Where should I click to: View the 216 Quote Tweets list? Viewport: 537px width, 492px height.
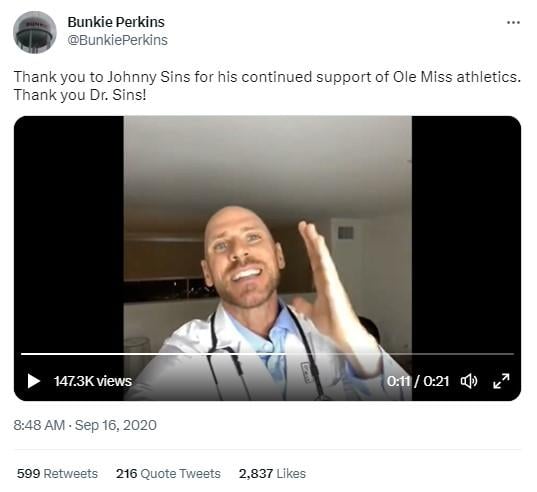click(x=168, y=474)
